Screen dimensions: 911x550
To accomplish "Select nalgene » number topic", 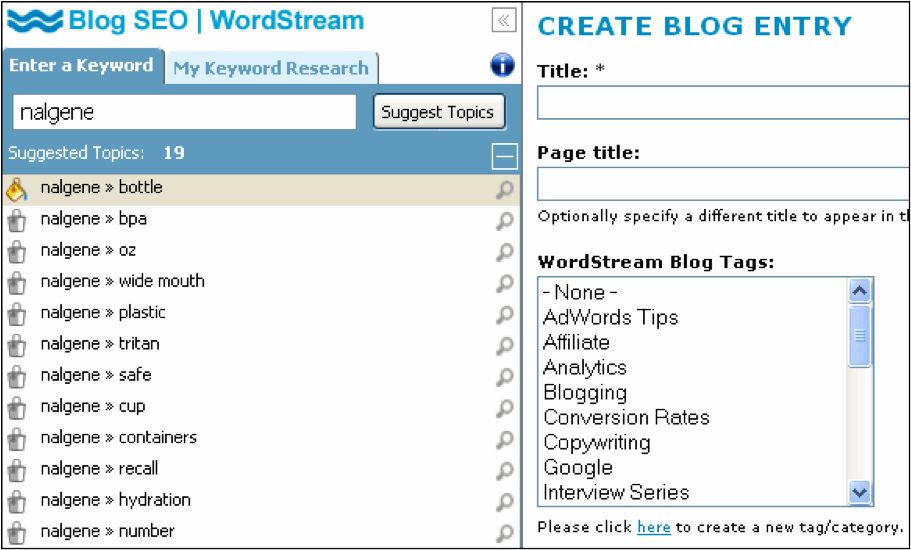I will pyautogui.click(x=107, y=531).
